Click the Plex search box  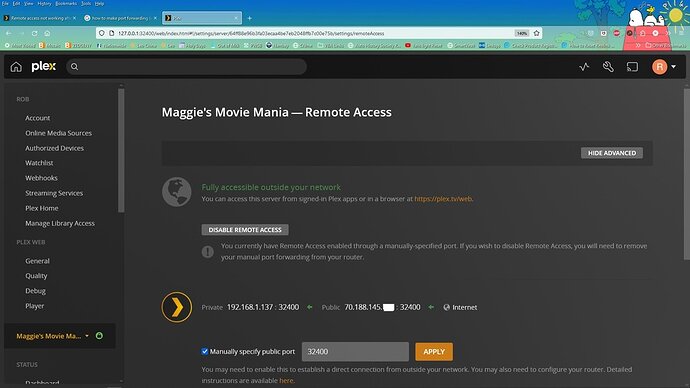[187, 67]
